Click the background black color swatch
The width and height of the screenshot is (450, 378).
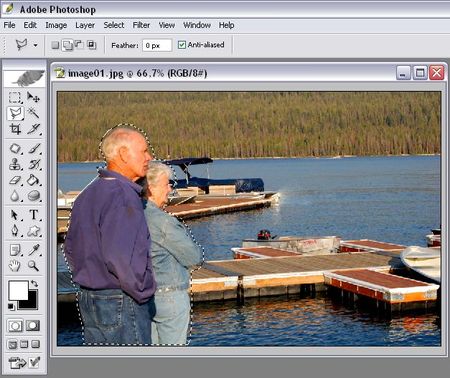pos(32,303)
